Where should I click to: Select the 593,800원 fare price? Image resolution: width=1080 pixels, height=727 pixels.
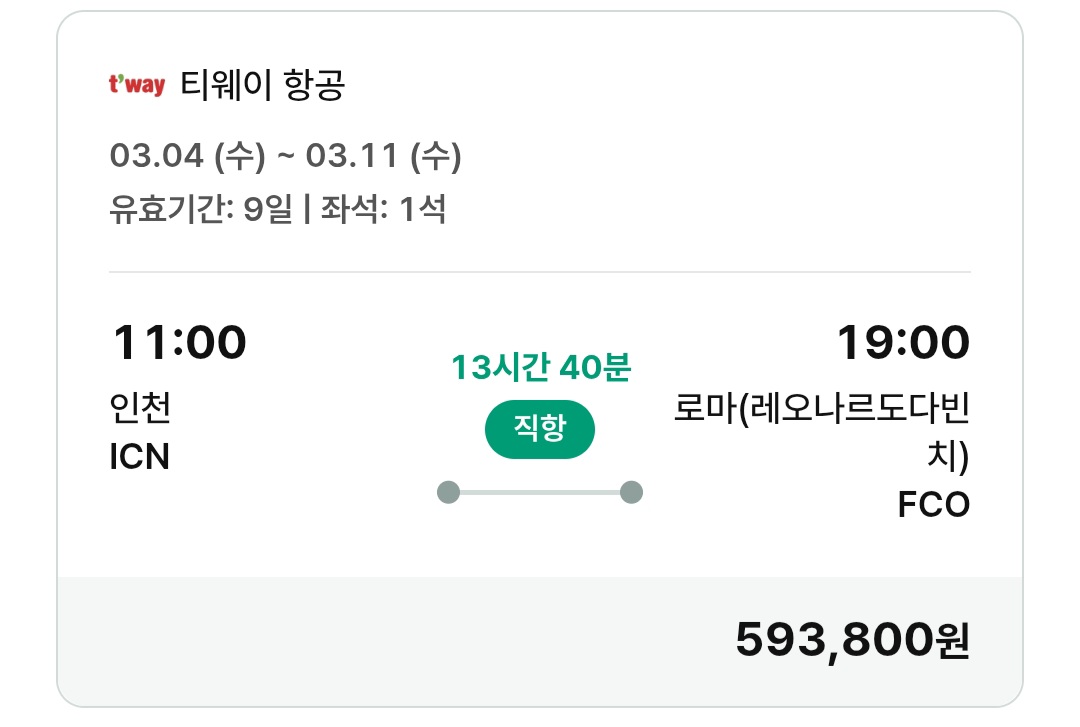coord(852,640)
